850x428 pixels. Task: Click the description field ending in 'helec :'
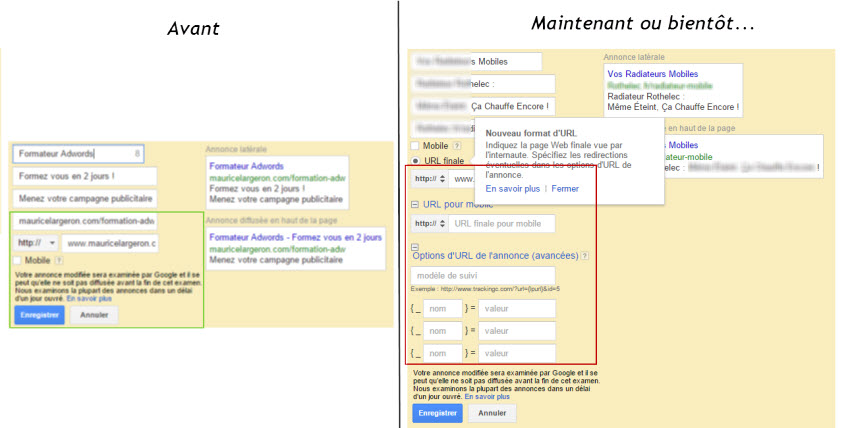(483, 84)
